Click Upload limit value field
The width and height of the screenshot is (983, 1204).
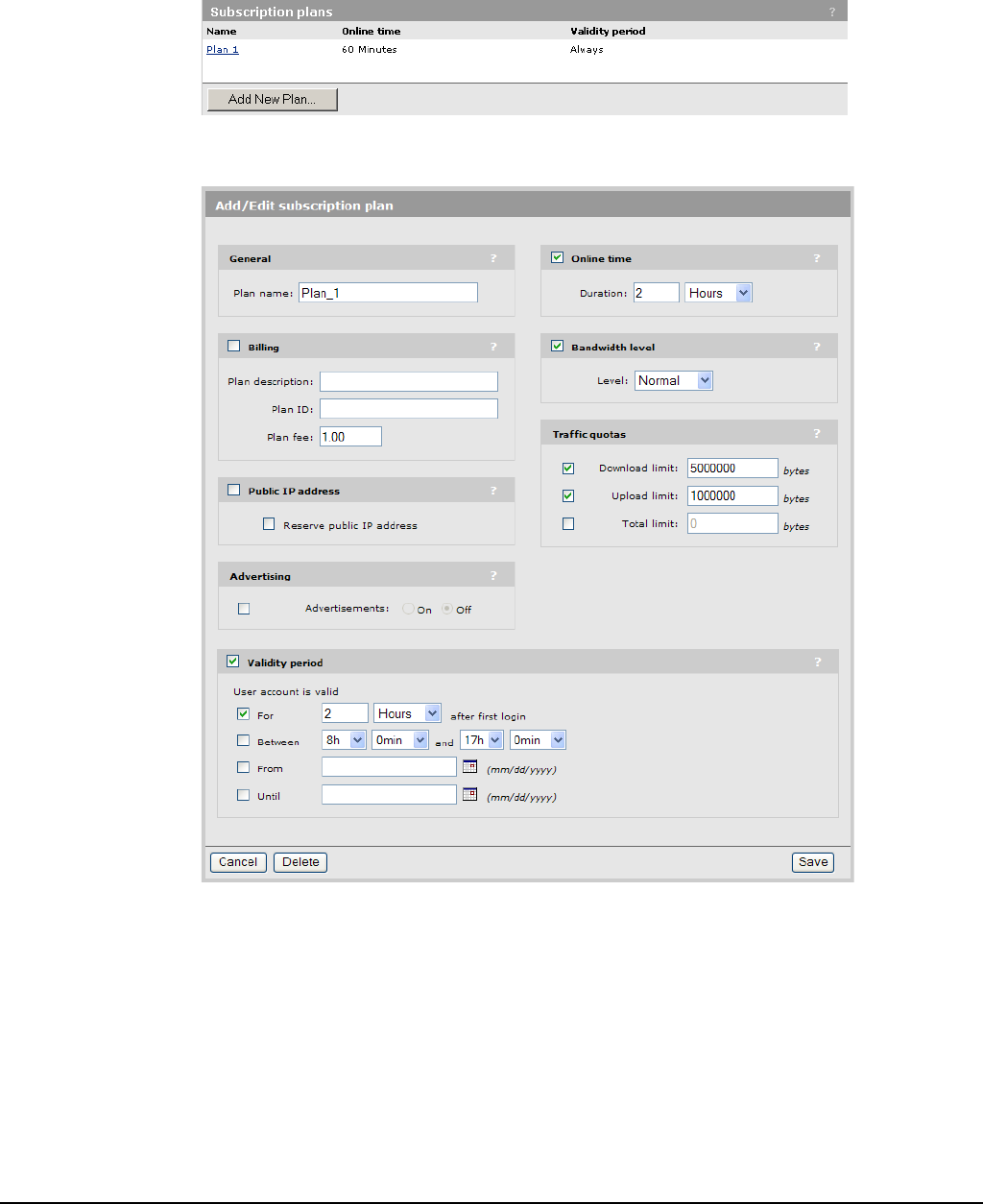coord(732,496)
